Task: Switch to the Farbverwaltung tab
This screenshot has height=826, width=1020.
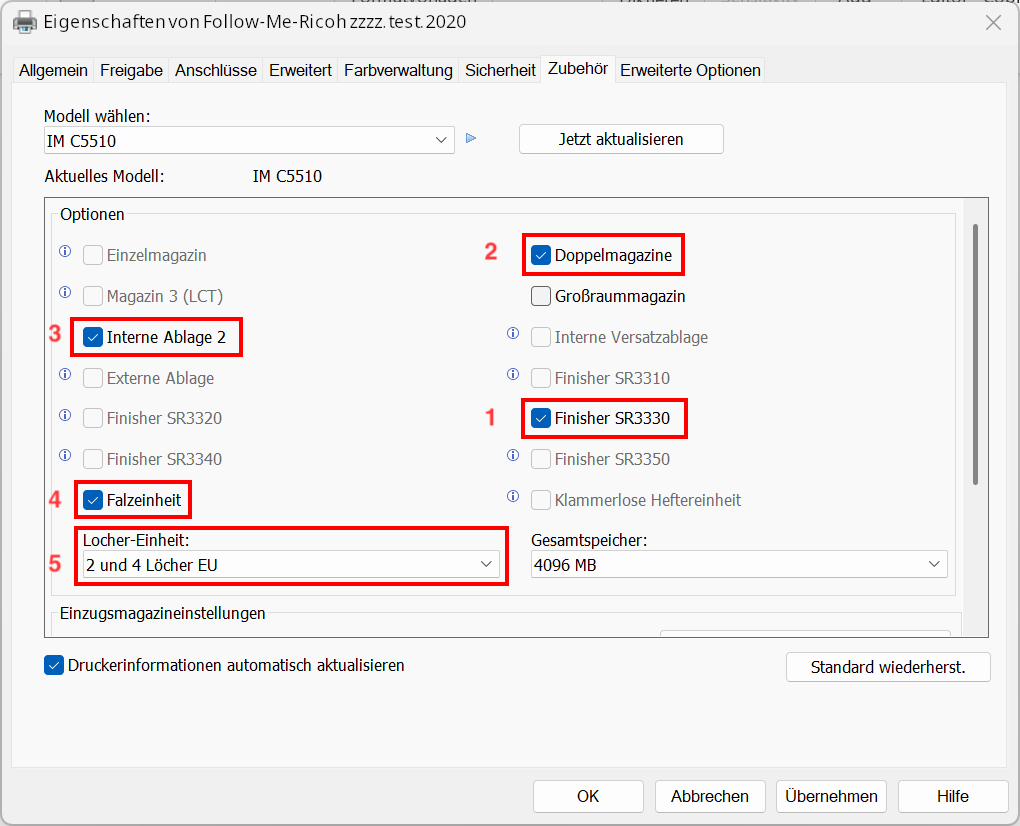Action: click(398, 70)
